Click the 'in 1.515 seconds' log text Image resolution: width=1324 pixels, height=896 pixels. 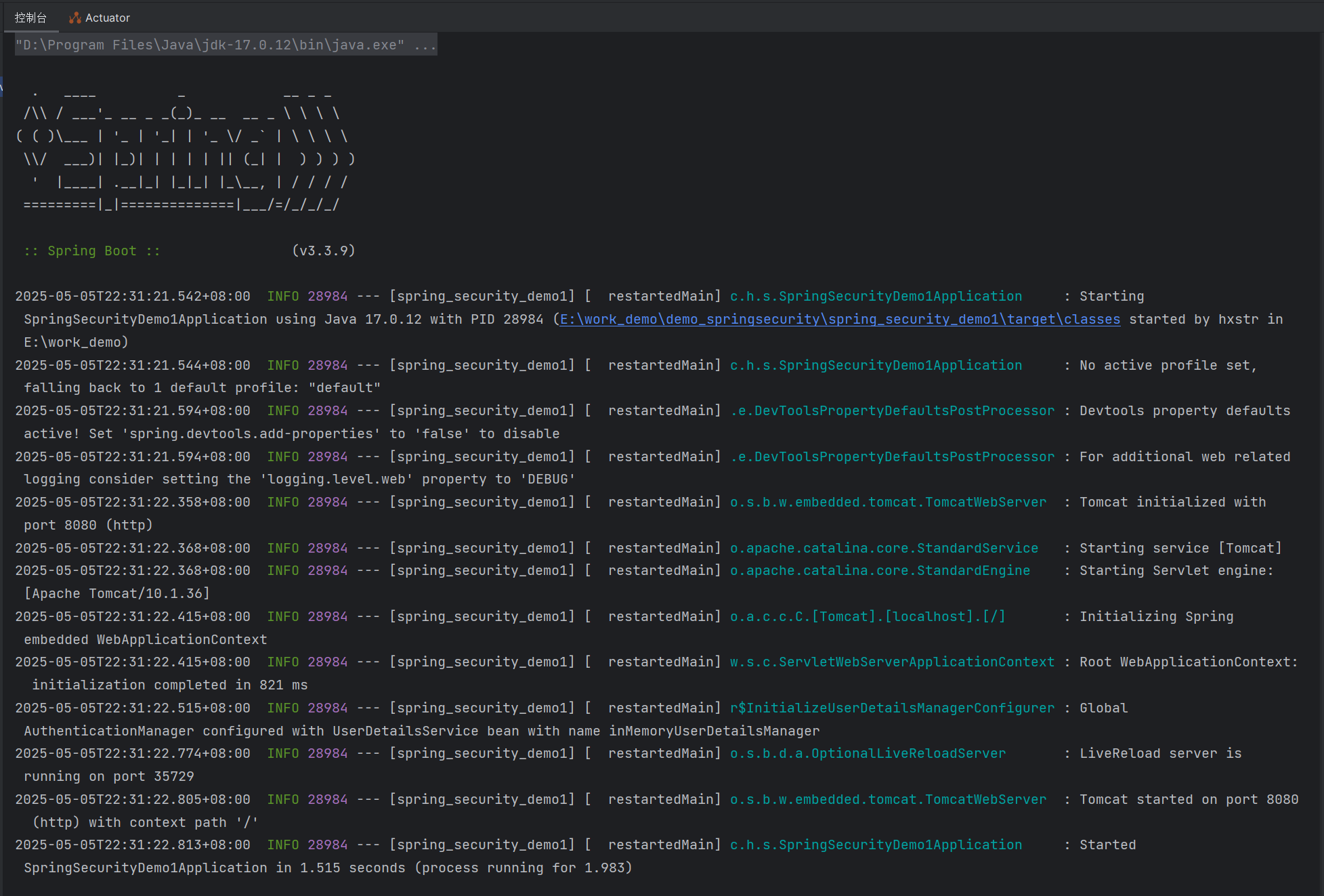tap(341, 868)
